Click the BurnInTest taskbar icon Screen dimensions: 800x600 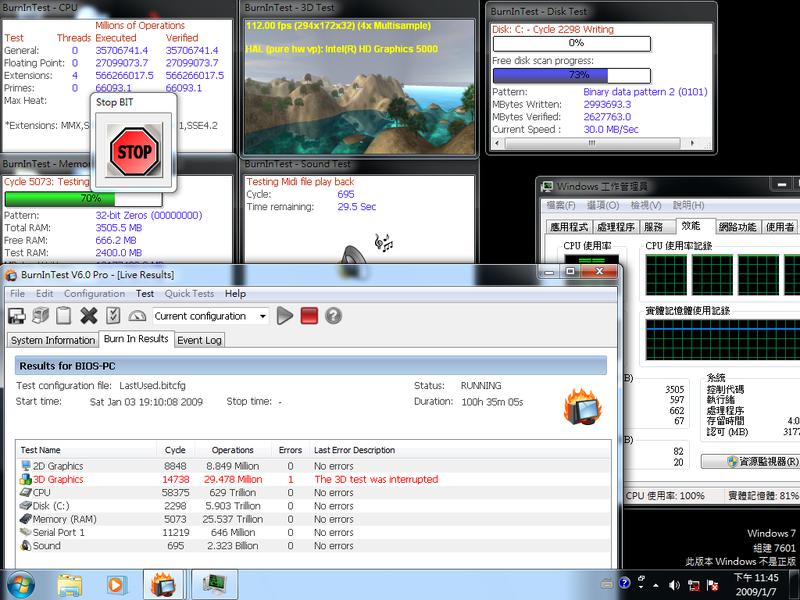pyautogui.click(x=163, y=585)
